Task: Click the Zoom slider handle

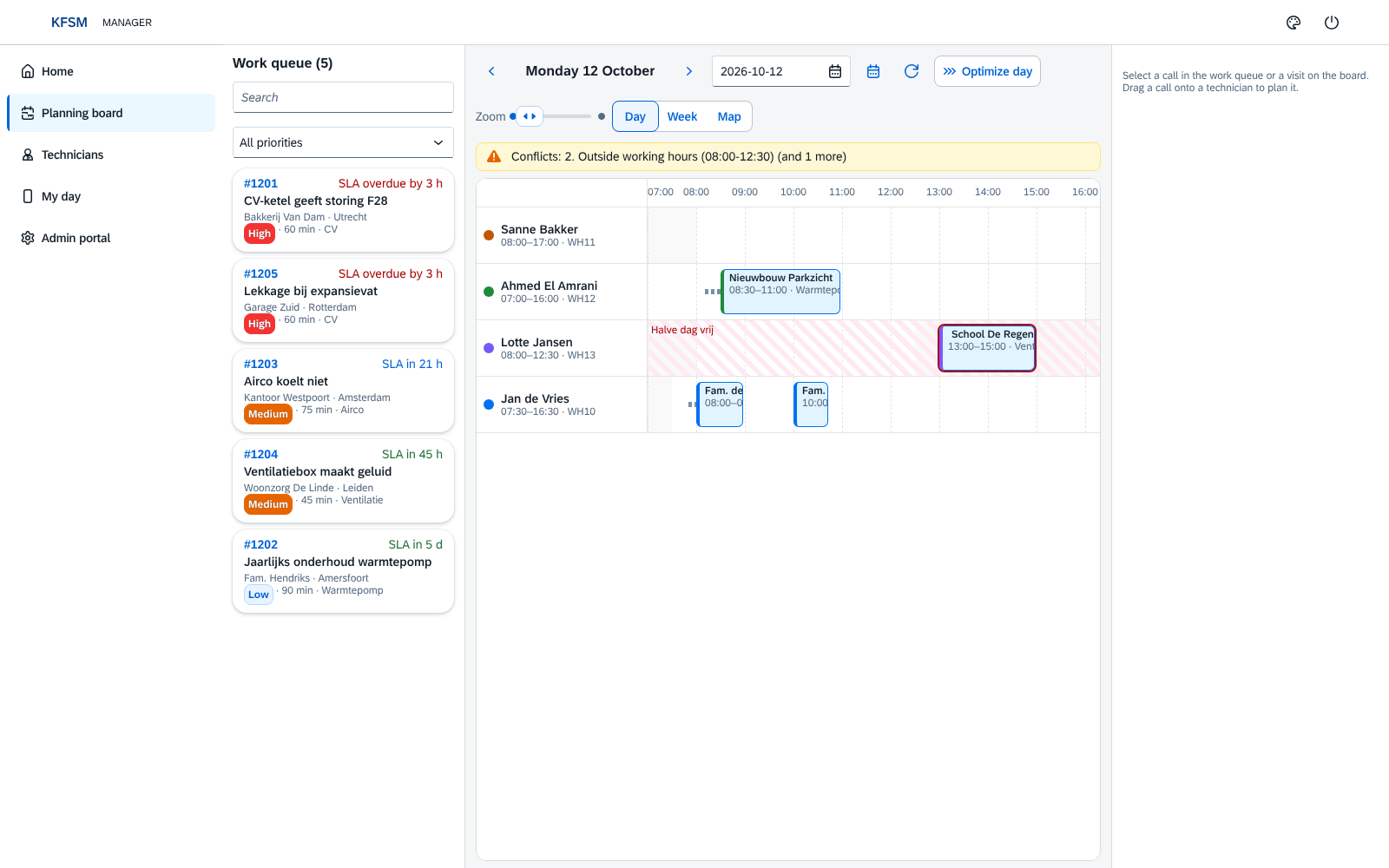Action: coord(530,116)
